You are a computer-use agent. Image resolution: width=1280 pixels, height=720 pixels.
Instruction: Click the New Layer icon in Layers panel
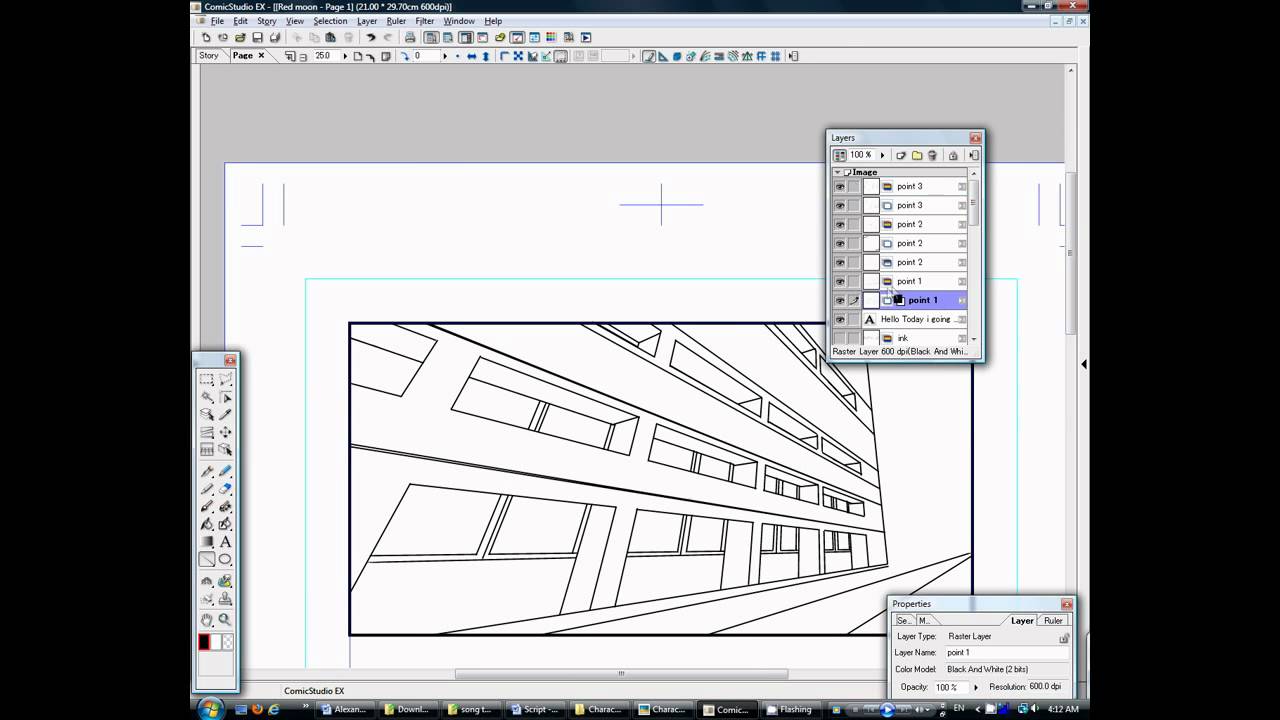pyautogui.click(x=900, y=155)
